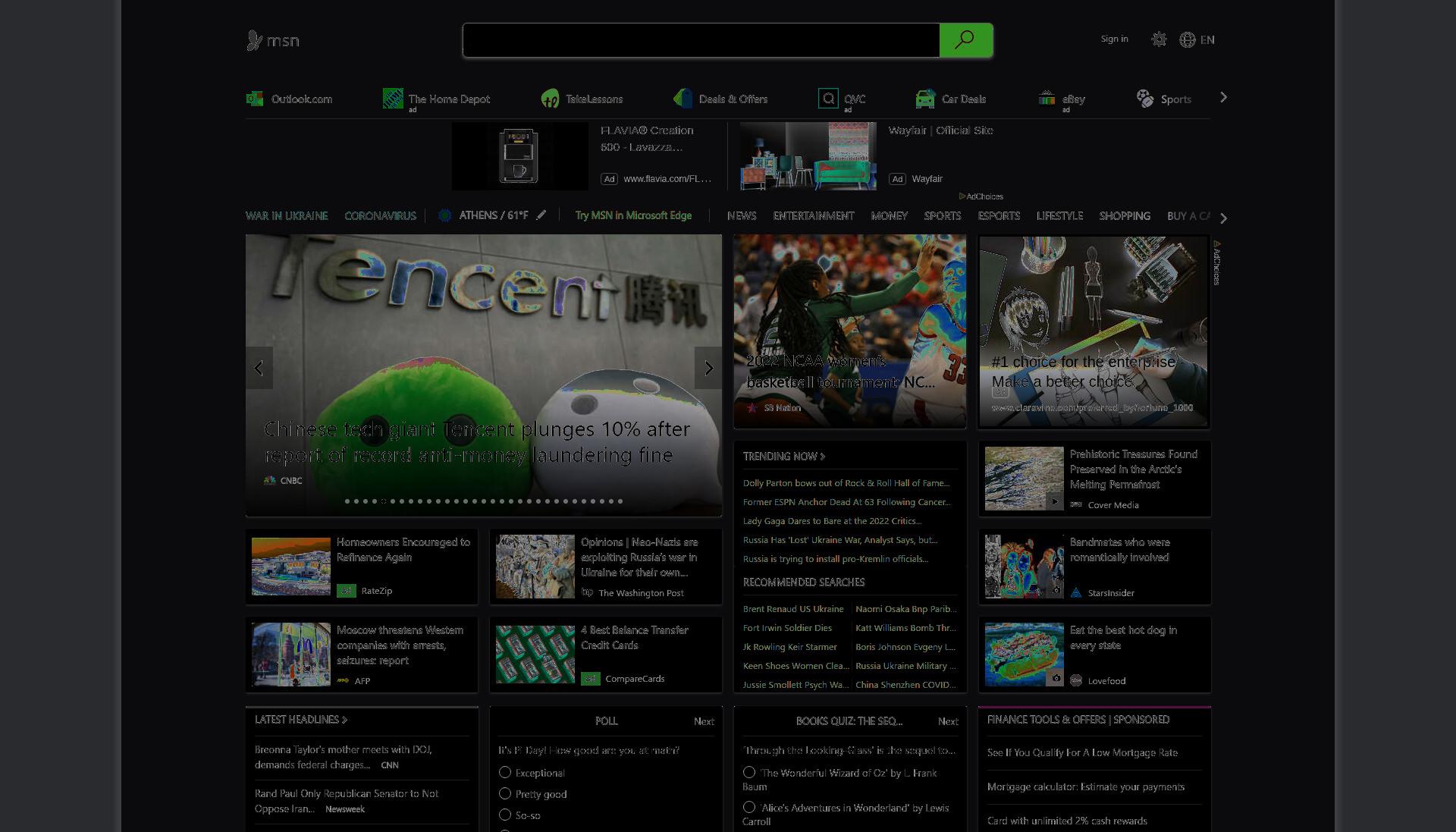
Task: Open Wayfair ad room thumbnail
Action: click(x=808, y=156)
